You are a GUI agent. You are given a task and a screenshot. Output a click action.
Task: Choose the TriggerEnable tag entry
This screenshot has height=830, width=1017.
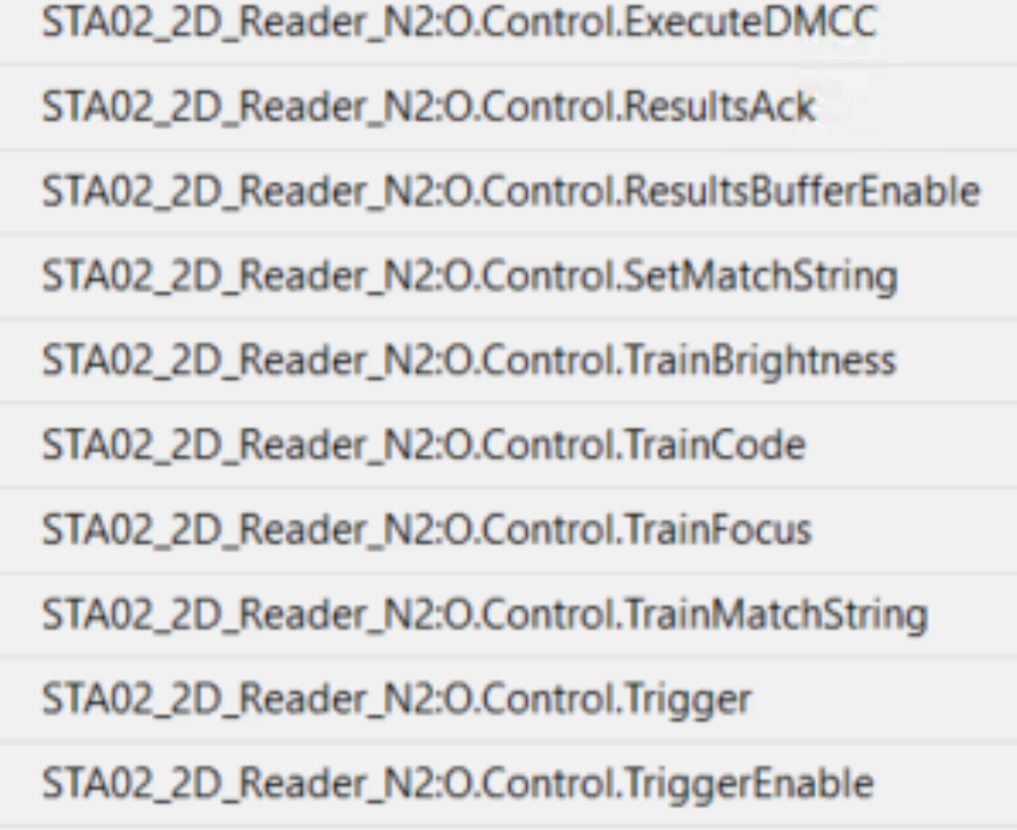pyautogui.click(x=457, y=783)
